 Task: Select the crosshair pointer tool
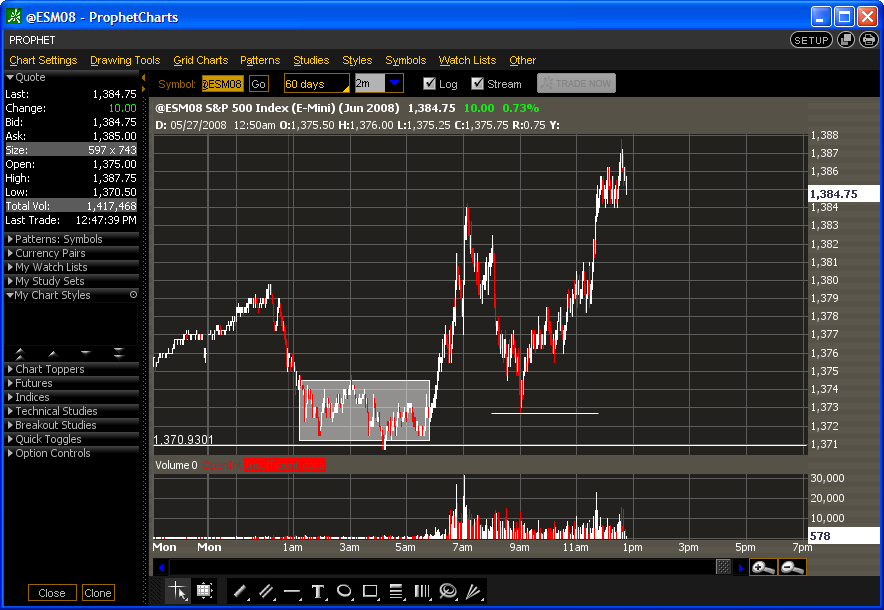[x=178, y=591]
